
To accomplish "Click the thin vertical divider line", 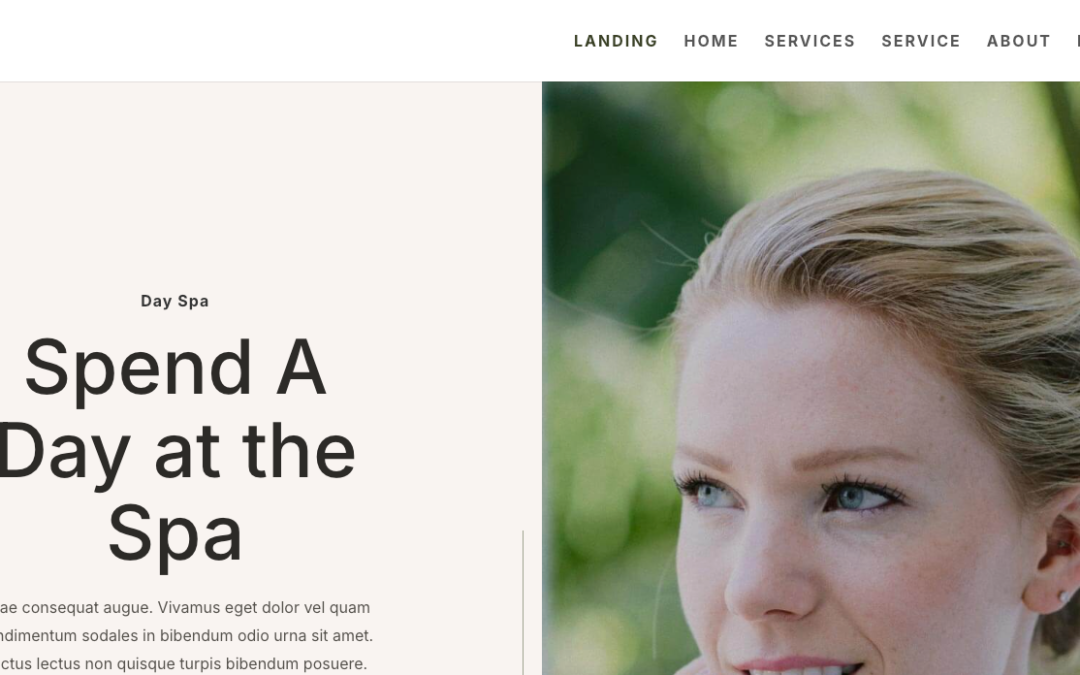I will tap(523, 603).
